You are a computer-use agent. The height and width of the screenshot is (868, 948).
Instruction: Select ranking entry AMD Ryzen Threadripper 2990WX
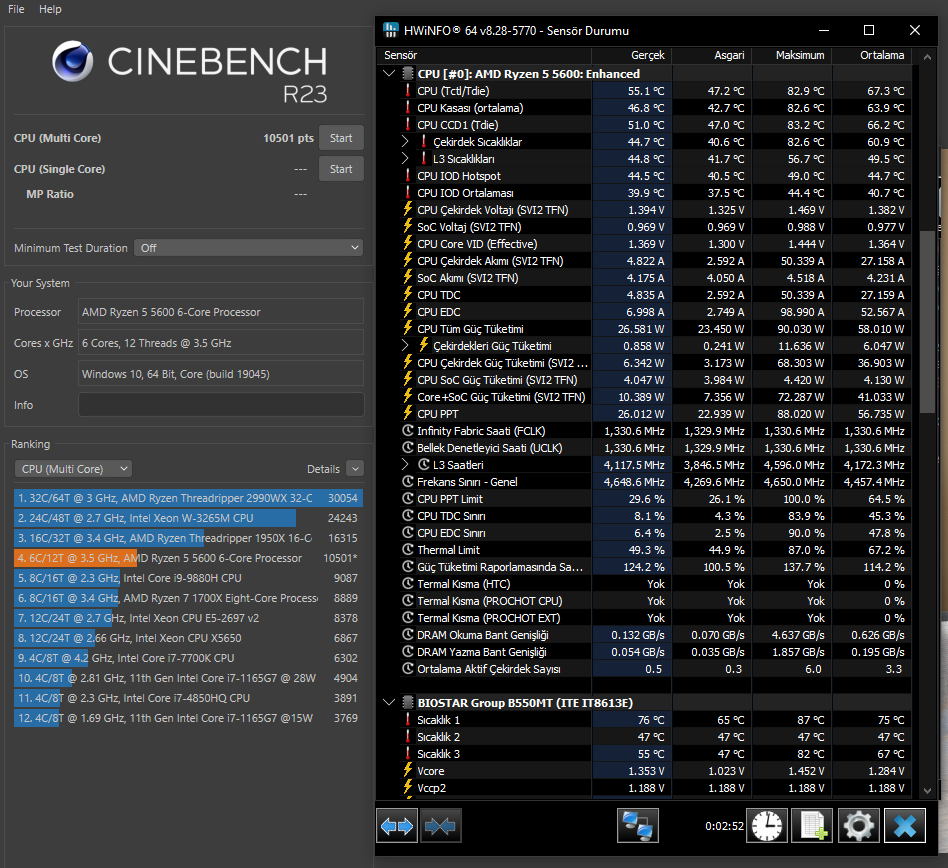click(x=188, y=498)
